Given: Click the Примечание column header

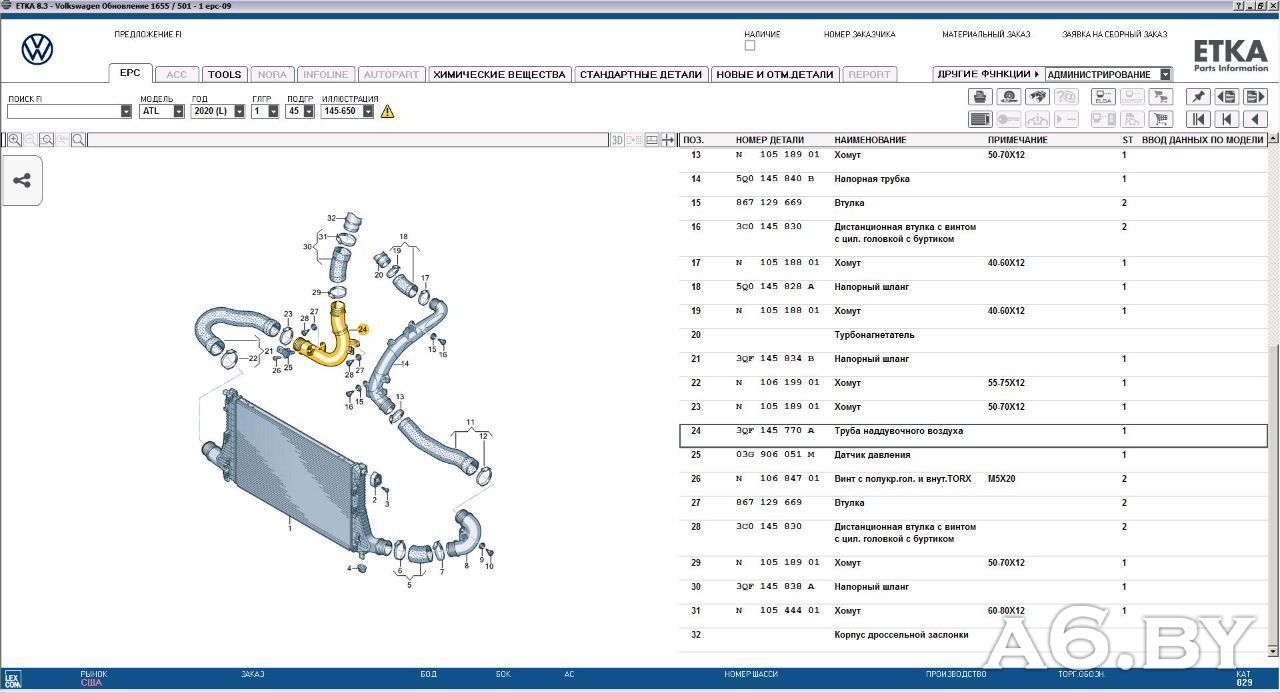Looking at the screenshot, I should tap(1018, 140).
